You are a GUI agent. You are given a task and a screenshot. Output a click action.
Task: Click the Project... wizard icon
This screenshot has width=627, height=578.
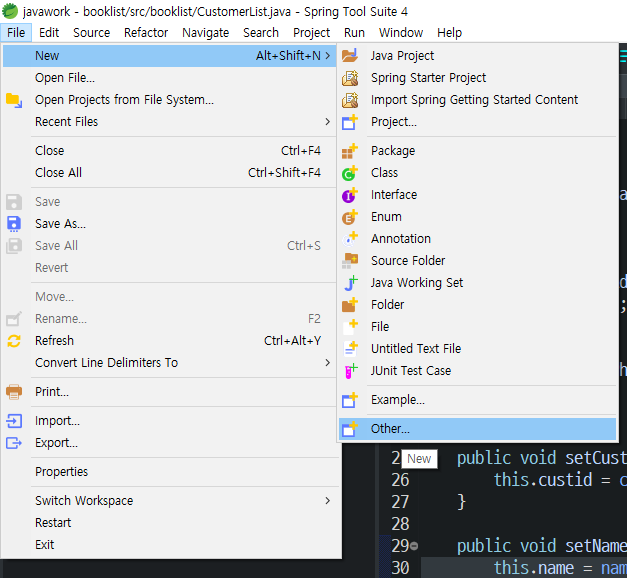tap(350, 122)
